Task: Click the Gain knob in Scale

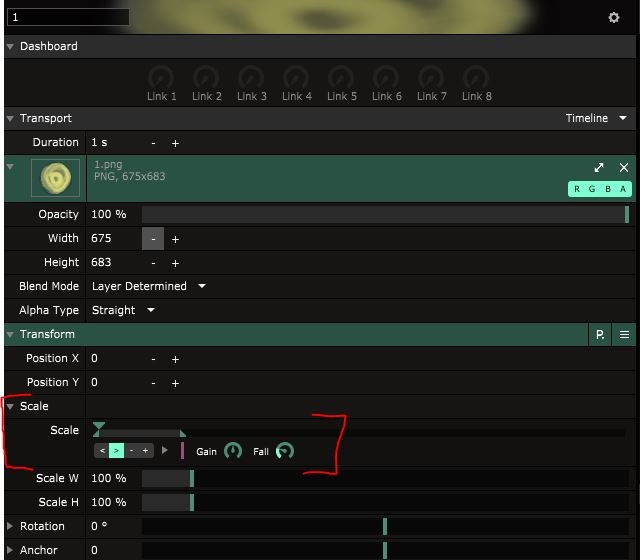Action: (233, 452)
